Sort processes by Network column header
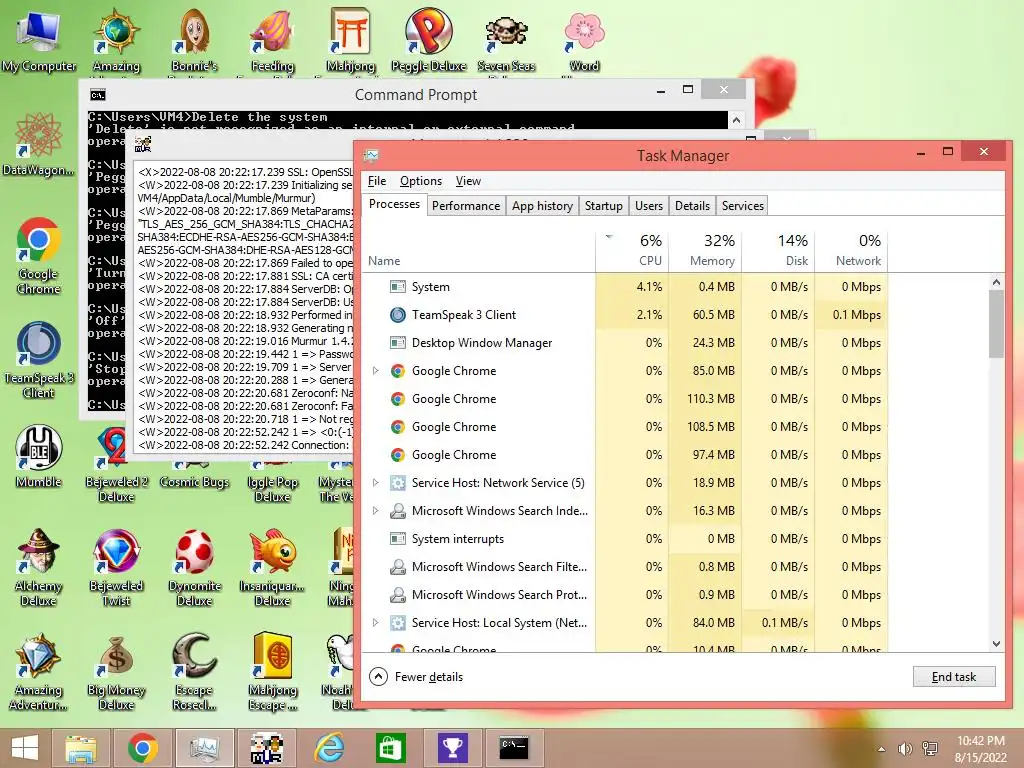 [x=852, y=250]
